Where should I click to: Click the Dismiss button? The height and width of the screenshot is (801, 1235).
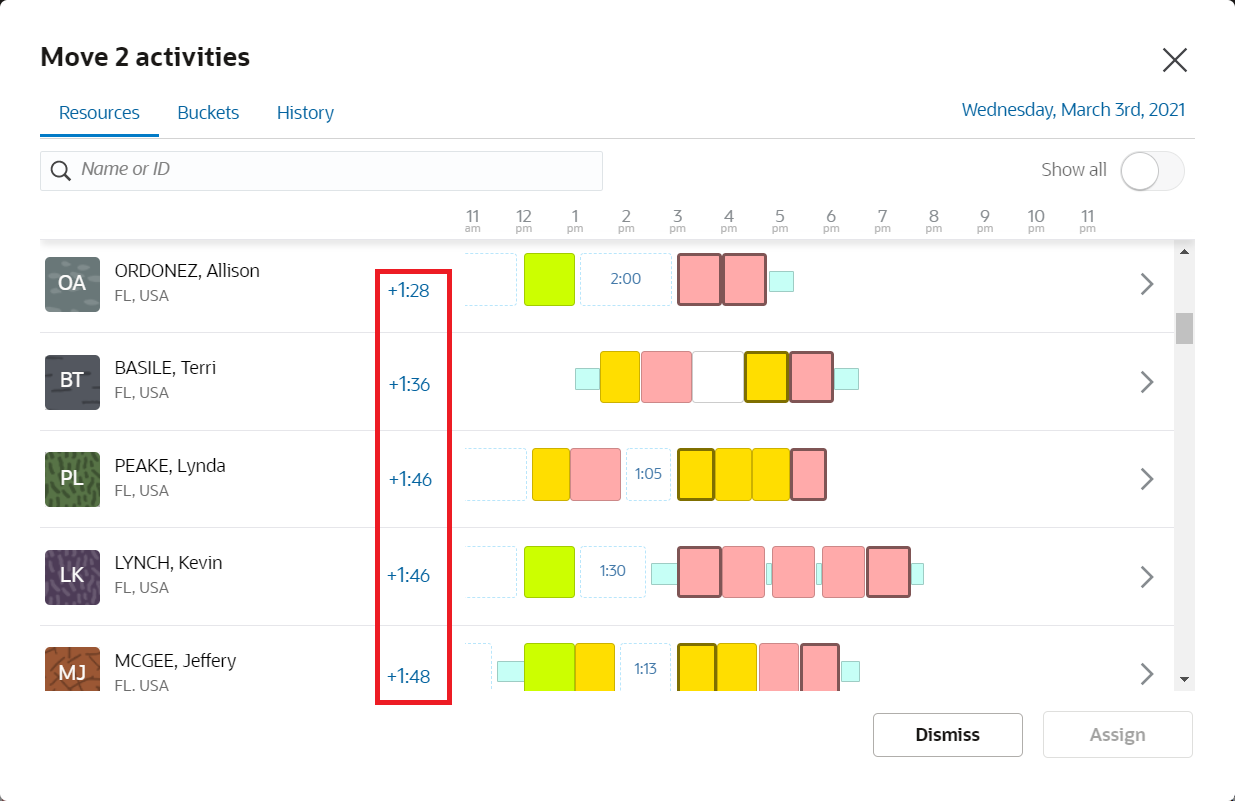tap(947, 734)
